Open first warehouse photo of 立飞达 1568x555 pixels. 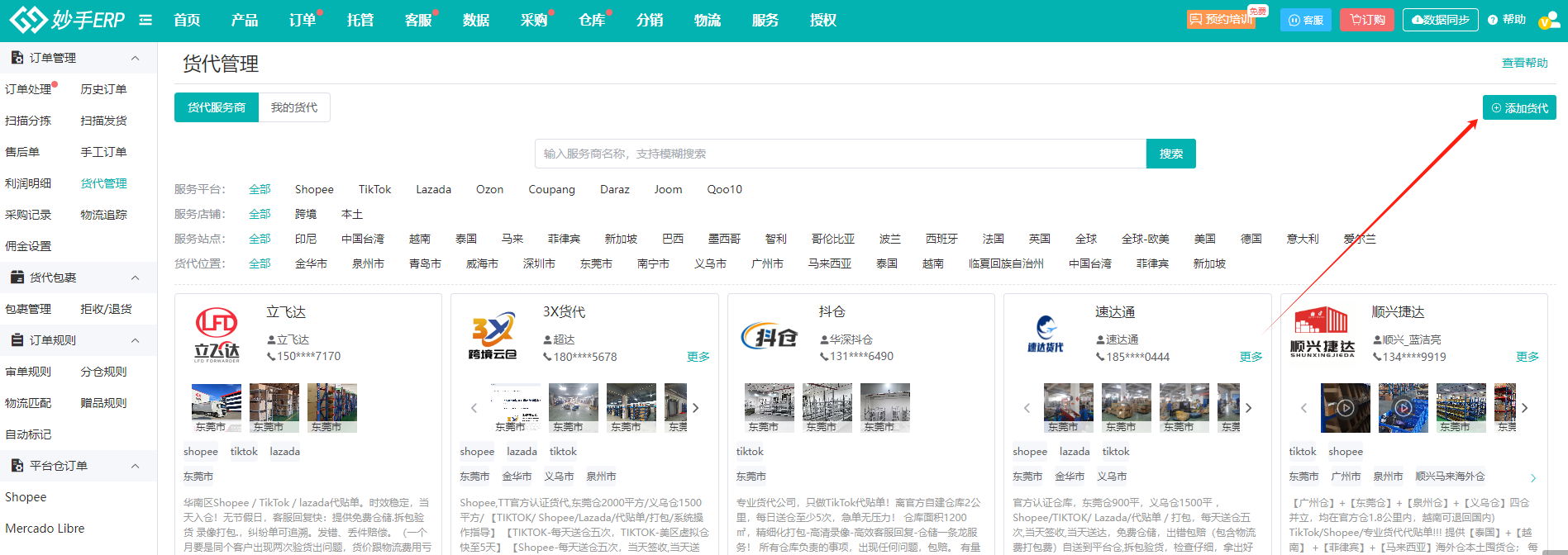(217, 408)
